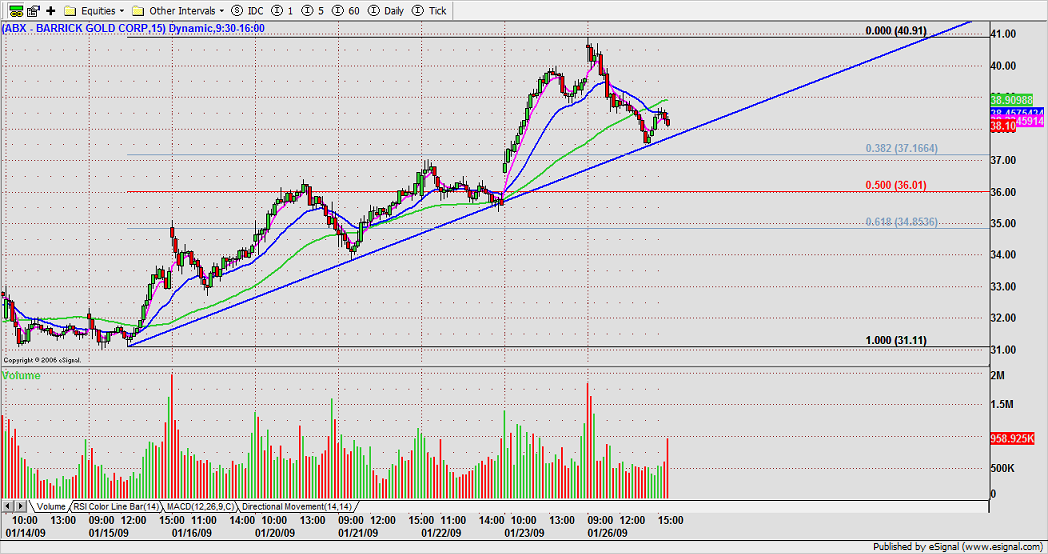The width and height of the screenshot is (1048, 554).
Task: Switch chart to the Tick interval
Action: (x=429, y=11)
